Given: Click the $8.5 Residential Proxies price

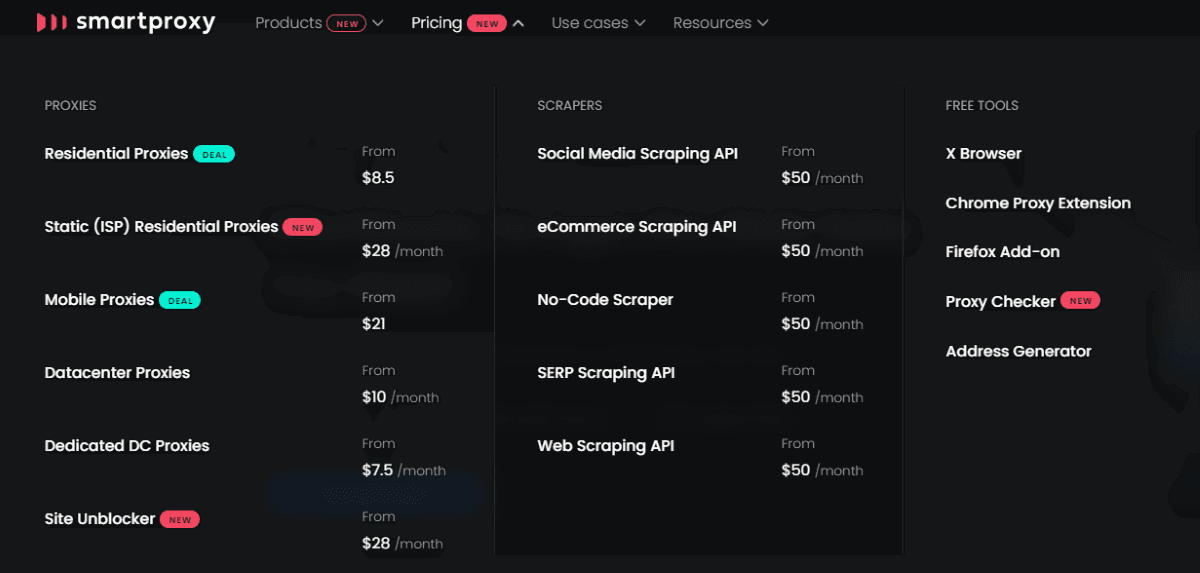Looking at the screenshot, I should (378, 178).
